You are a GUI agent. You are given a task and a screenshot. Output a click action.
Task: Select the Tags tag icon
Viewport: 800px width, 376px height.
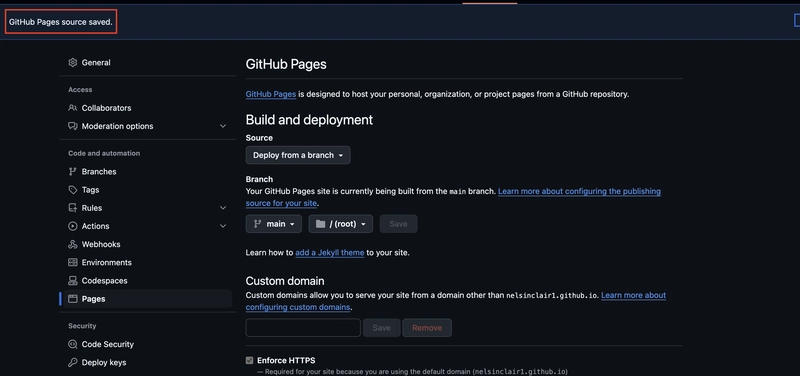72,190
